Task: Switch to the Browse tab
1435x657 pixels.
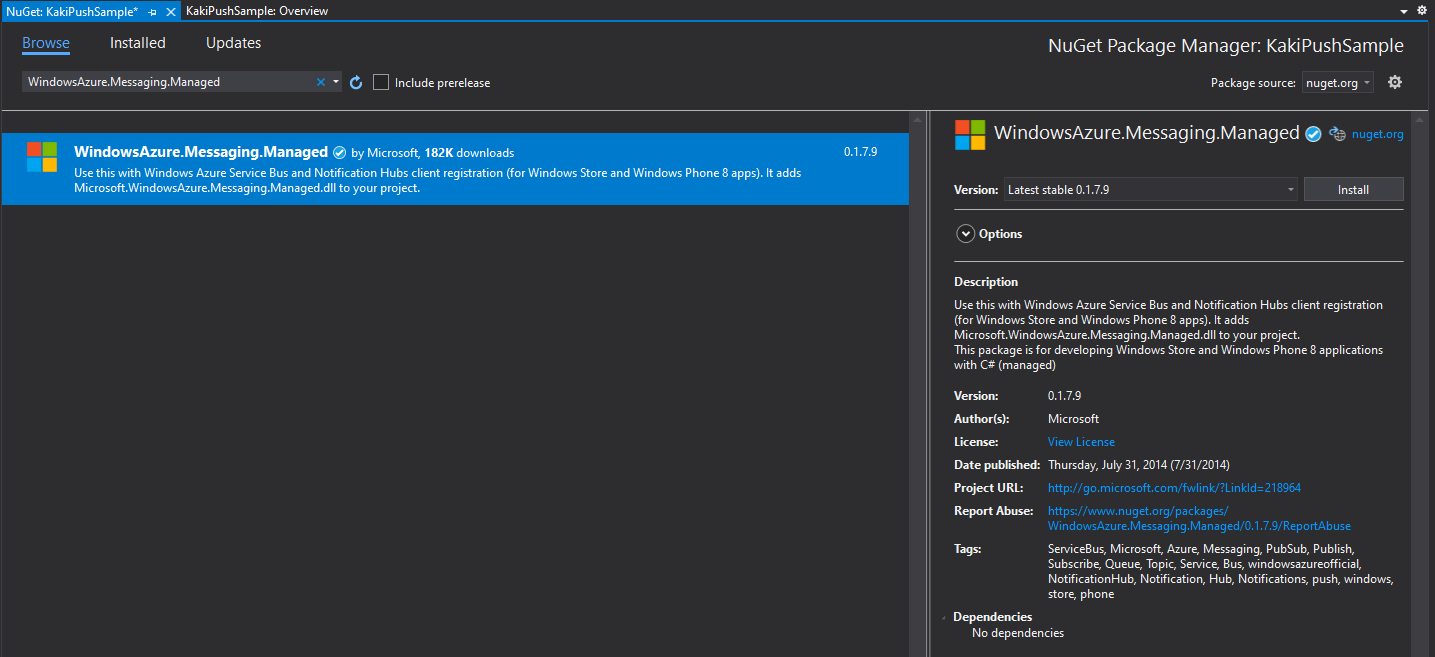Action: click(46, 43)
